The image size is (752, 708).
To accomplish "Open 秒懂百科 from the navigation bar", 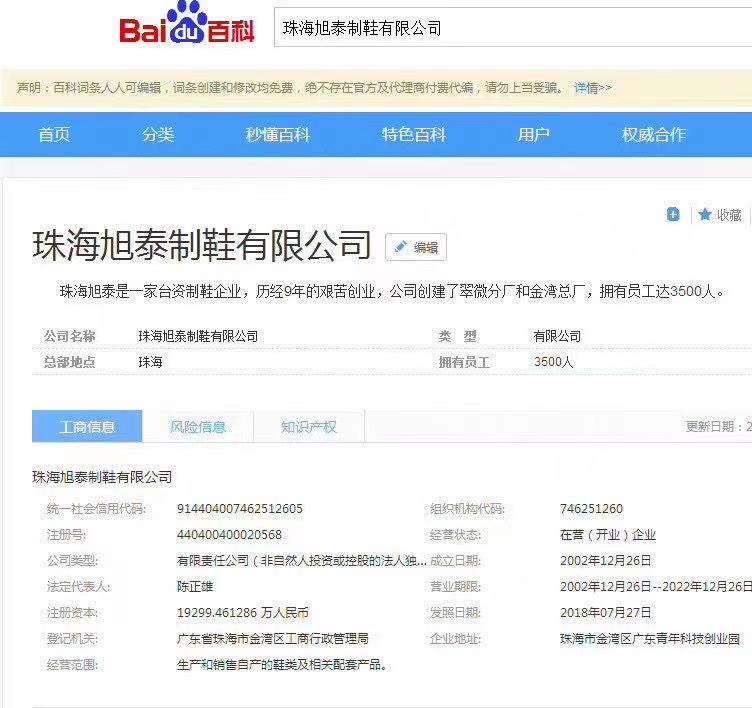I will point(278,134).
